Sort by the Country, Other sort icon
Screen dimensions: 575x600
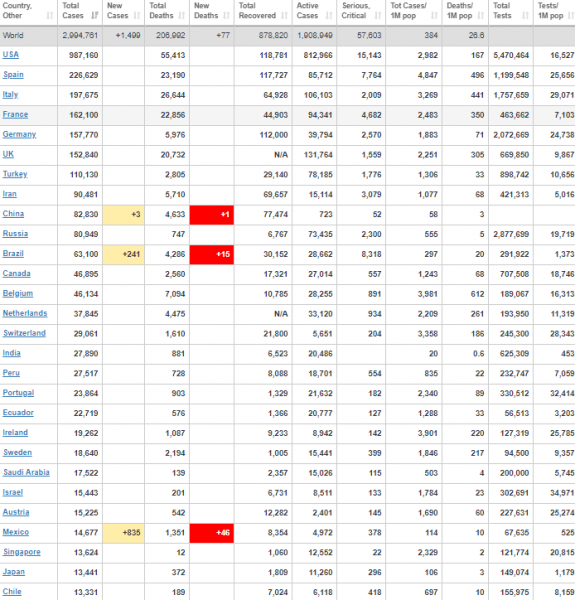coord(50,16)
